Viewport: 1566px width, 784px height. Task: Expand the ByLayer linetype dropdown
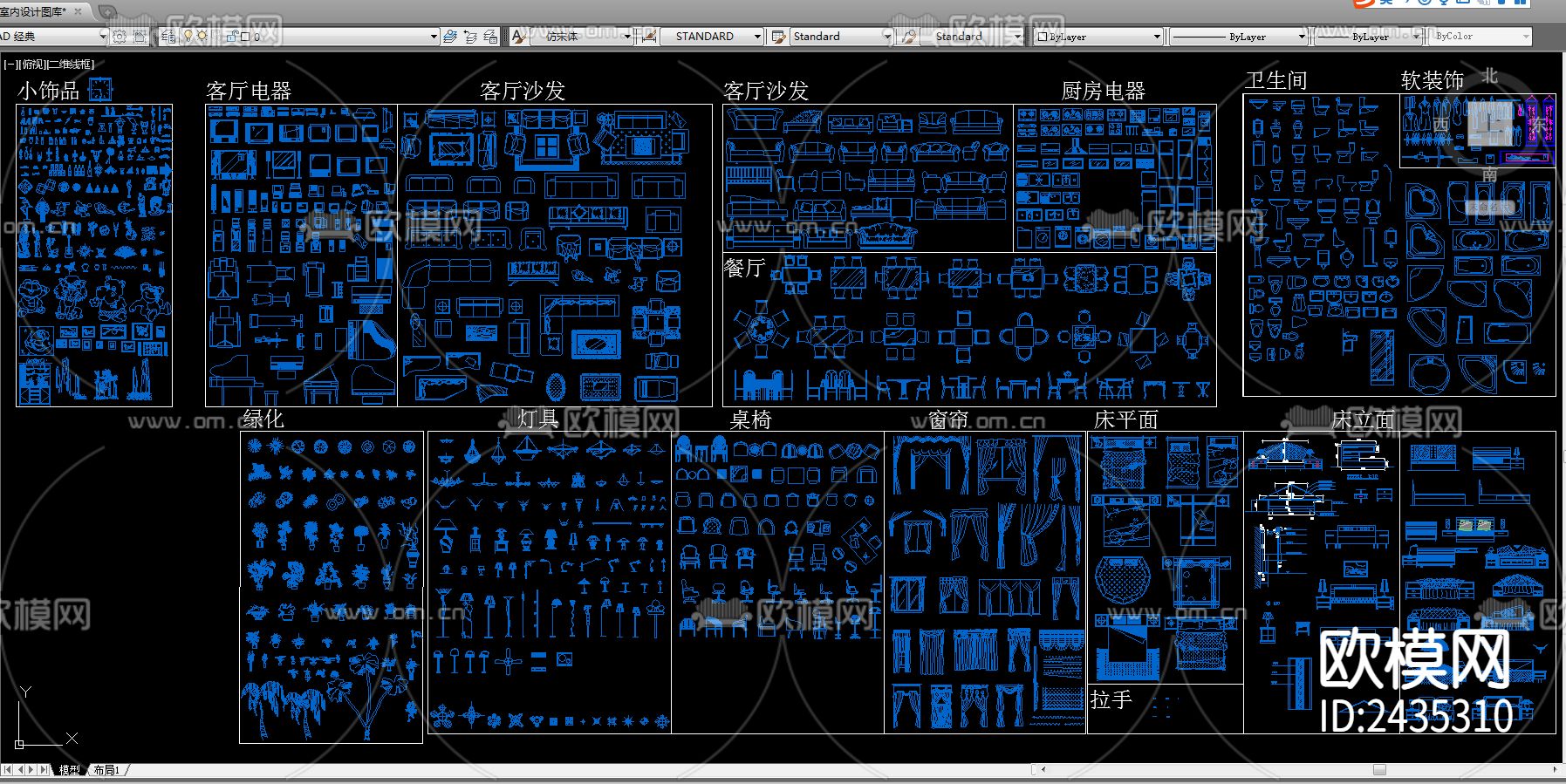pyautogui.click(x=1302, y=37)
